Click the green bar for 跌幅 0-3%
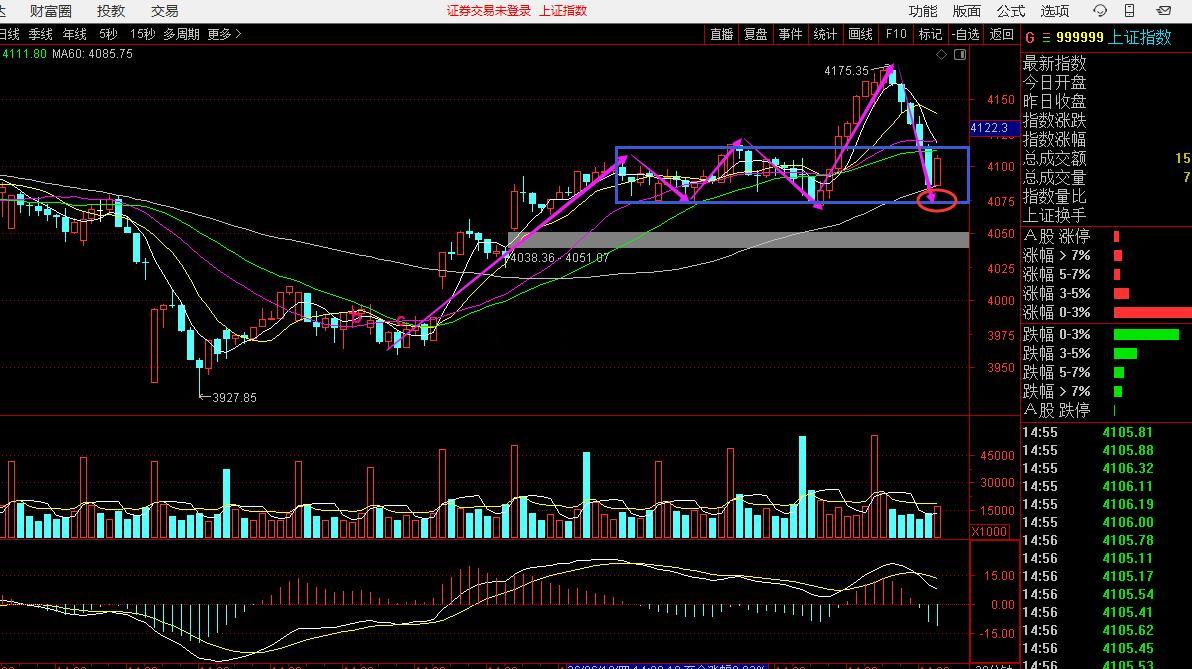This screenshot has width=1192, height=669. tap(1146, 334)
